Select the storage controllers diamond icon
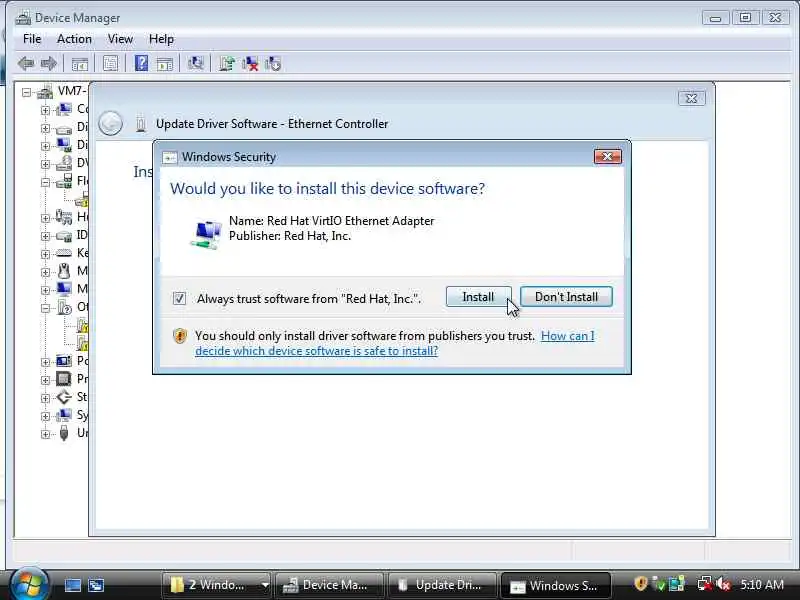This screenshot has width=800, height=600. pos(64,396)
